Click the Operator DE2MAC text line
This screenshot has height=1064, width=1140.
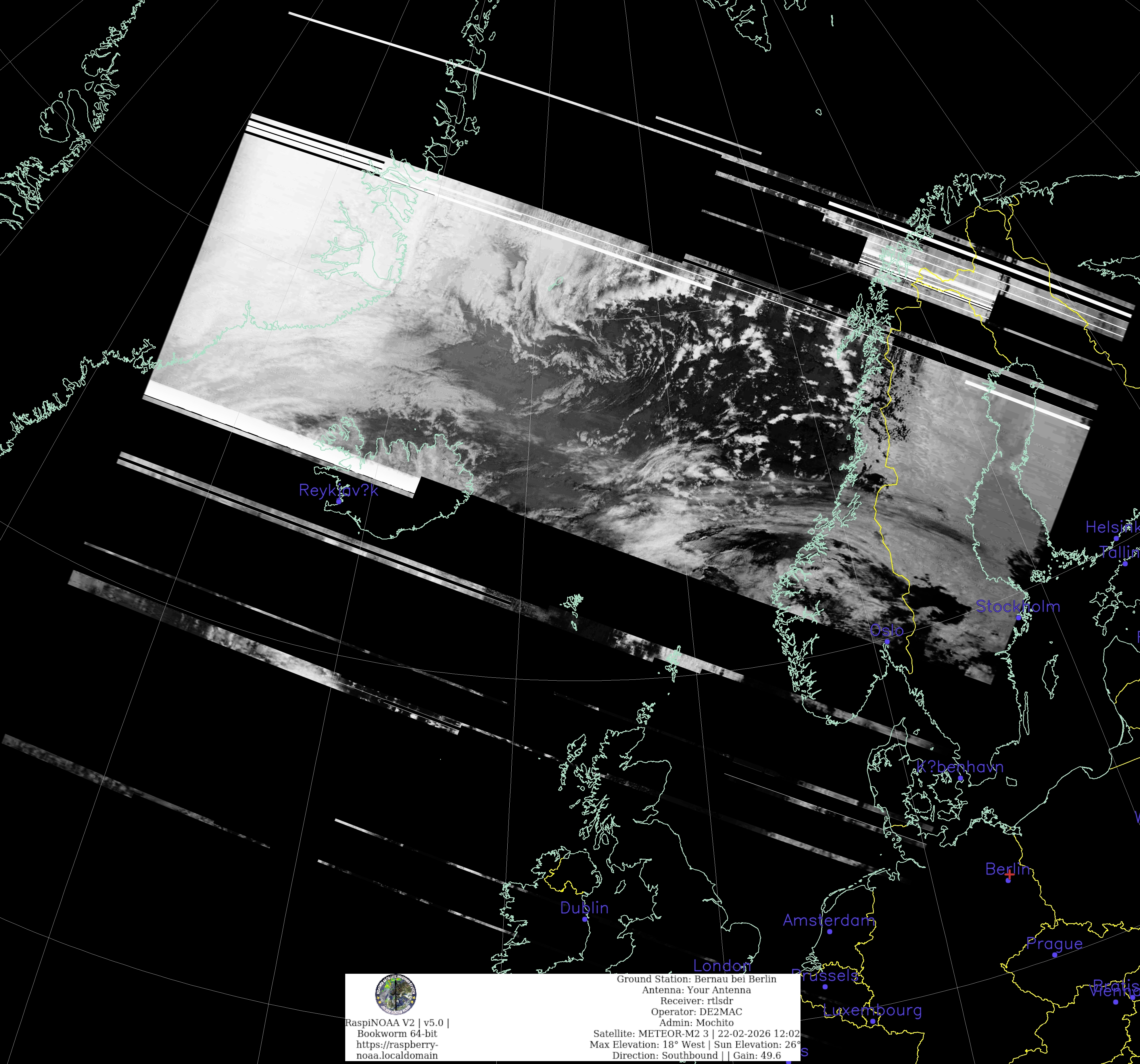pos(696,1012)
